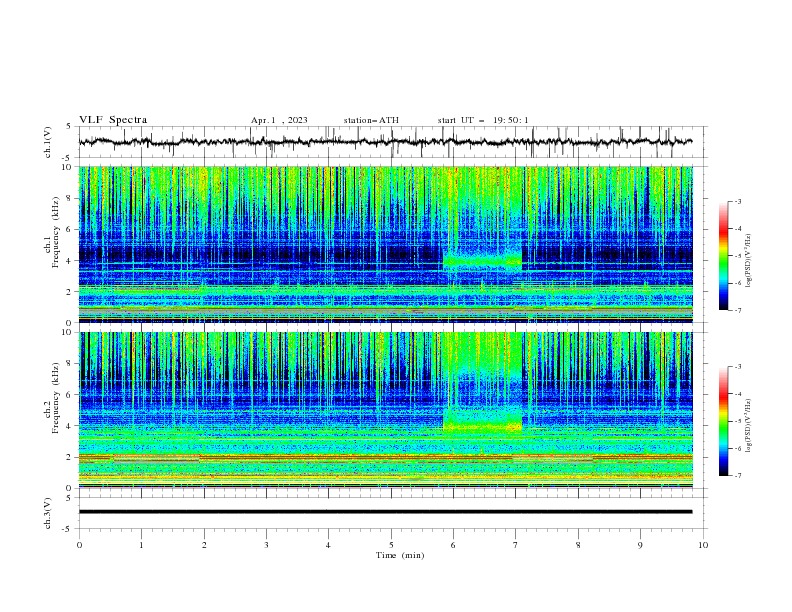Click the "ch.1(V)" waveform axis label
The width and height of the screenshot is (792, 612).
tap(48, 142)
